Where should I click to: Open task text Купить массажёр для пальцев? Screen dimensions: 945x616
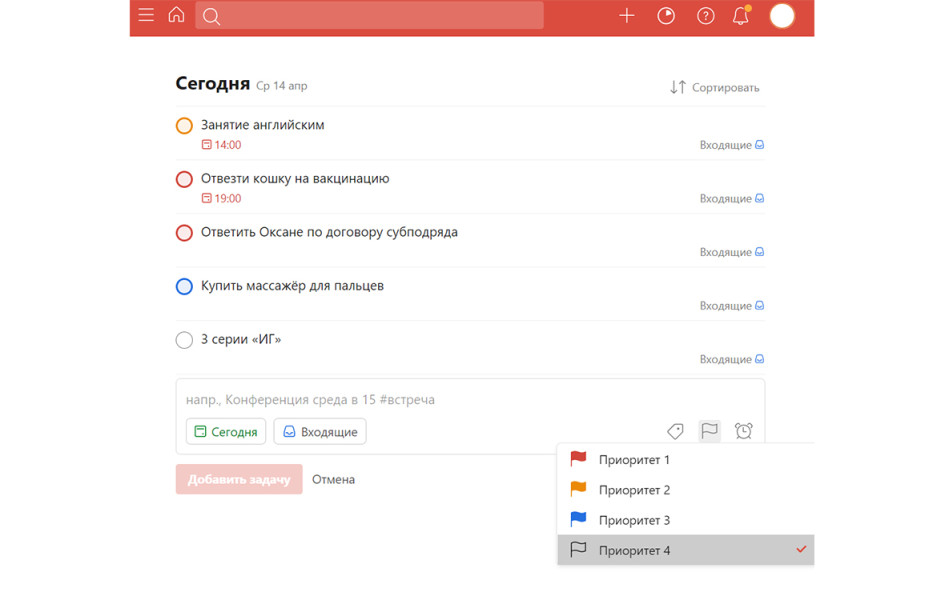tap(292, 286)
